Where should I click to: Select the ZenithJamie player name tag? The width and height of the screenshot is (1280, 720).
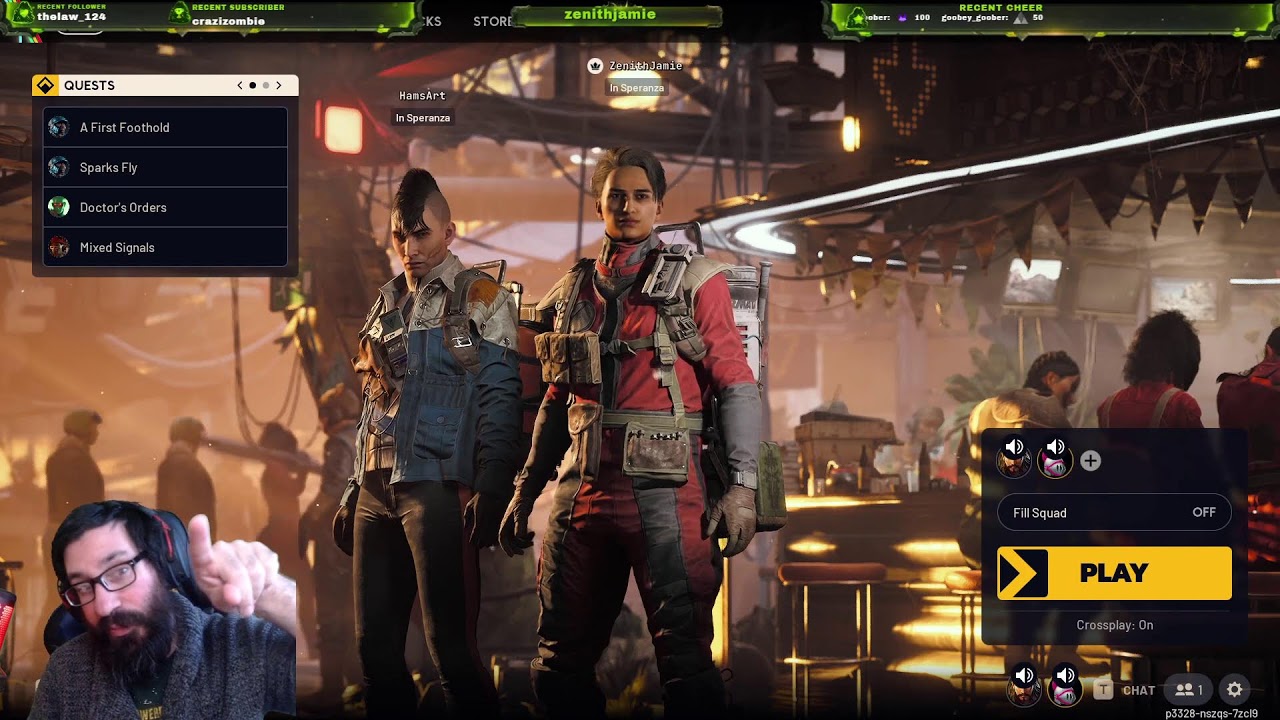(x=646, y=66)
